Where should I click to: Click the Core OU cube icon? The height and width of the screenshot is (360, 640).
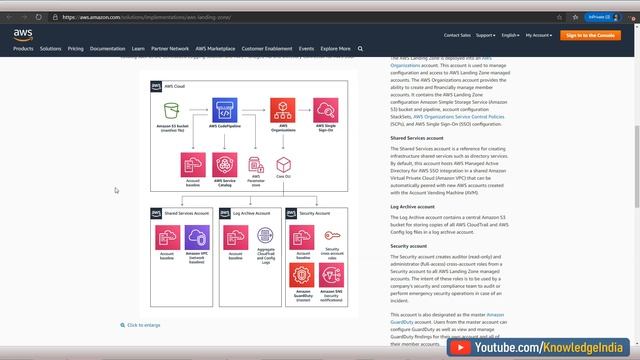coord(283,165)
